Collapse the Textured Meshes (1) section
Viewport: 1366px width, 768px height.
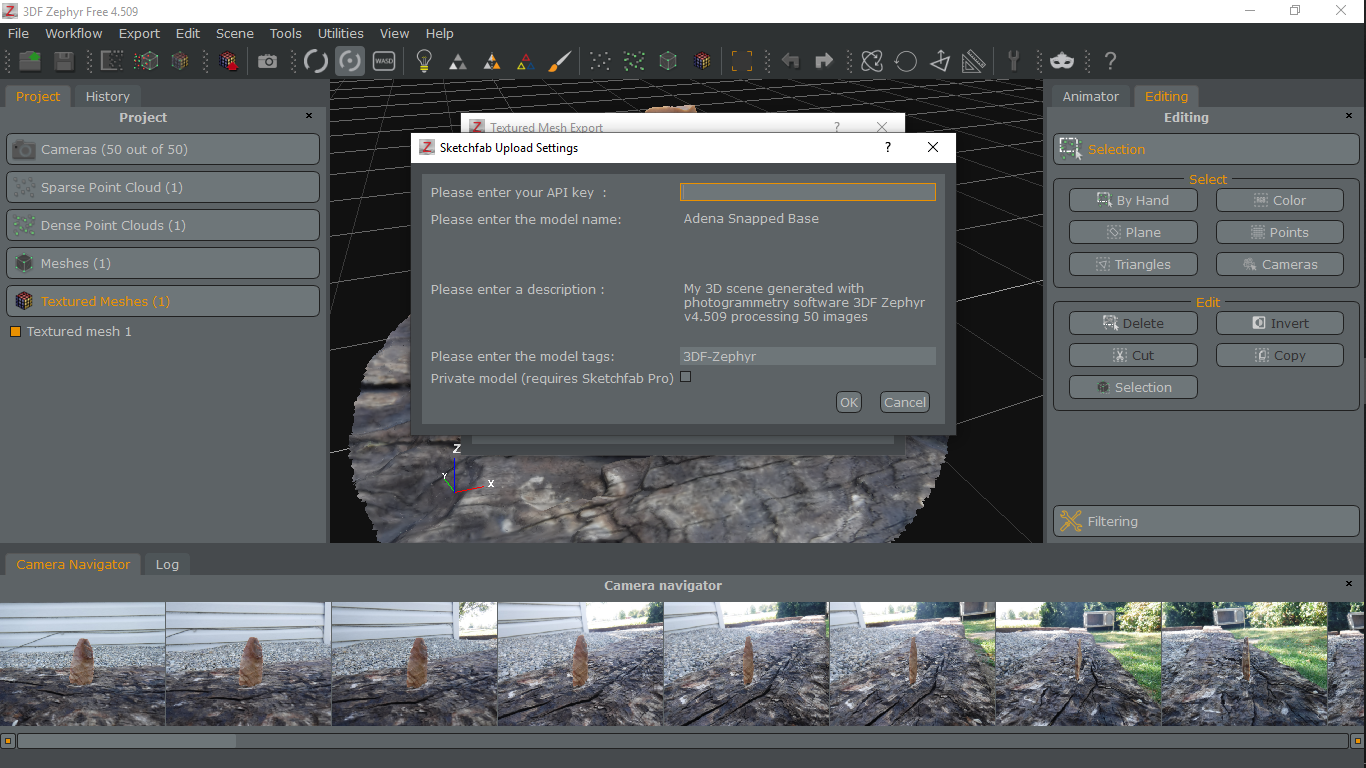point(163,301)
